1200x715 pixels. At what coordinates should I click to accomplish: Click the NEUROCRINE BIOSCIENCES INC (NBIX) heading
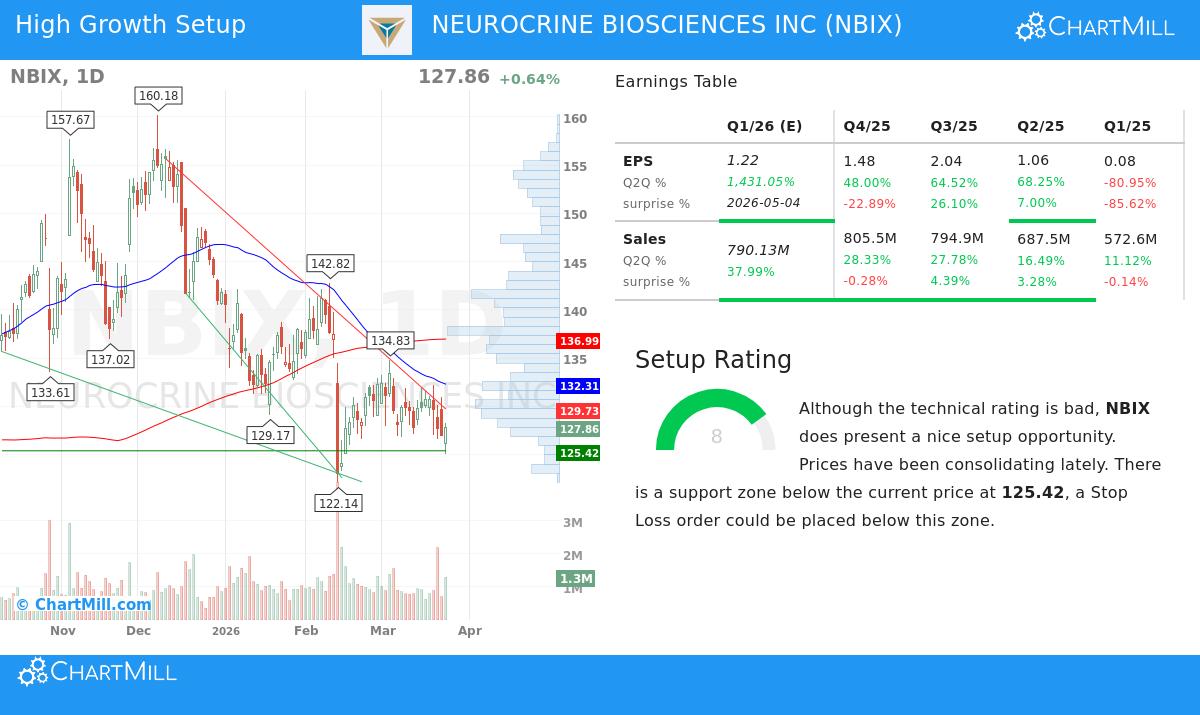tap(667, 25)
